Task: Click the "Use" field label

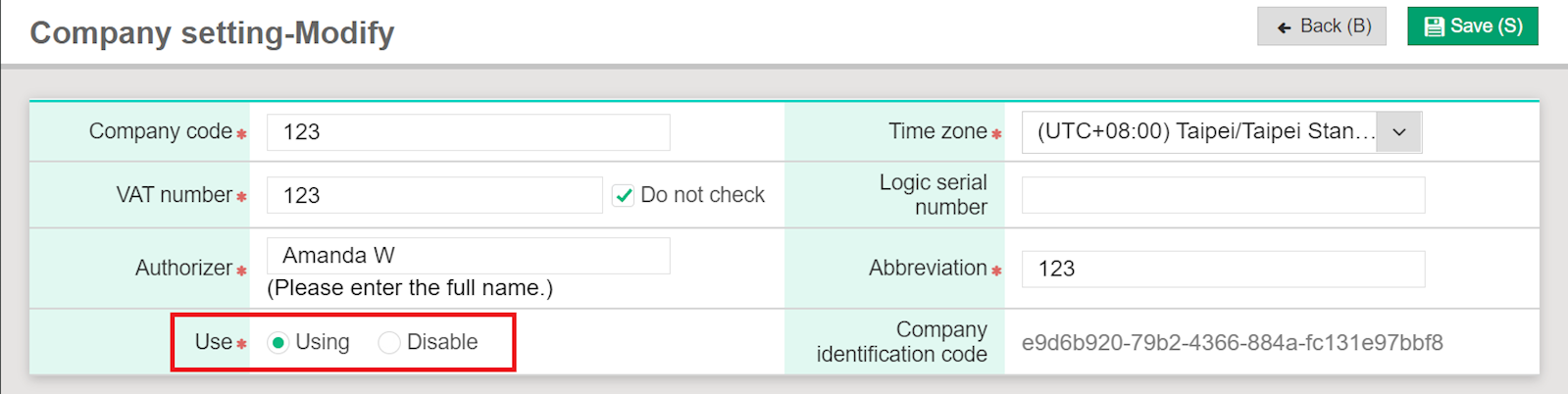Action: point(213,342)
